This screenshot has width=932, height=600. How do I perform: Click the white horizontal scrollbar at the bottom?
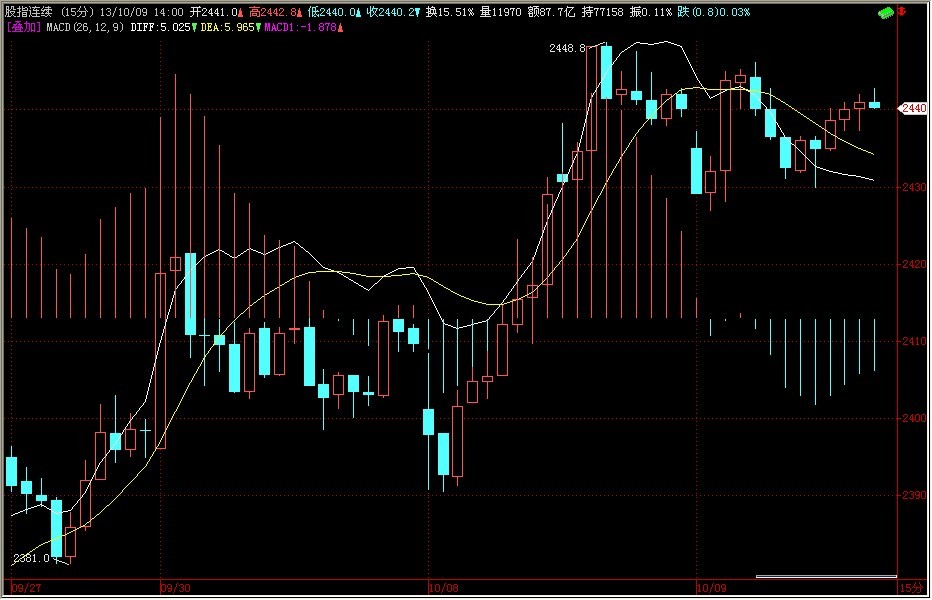coord(825,577)
